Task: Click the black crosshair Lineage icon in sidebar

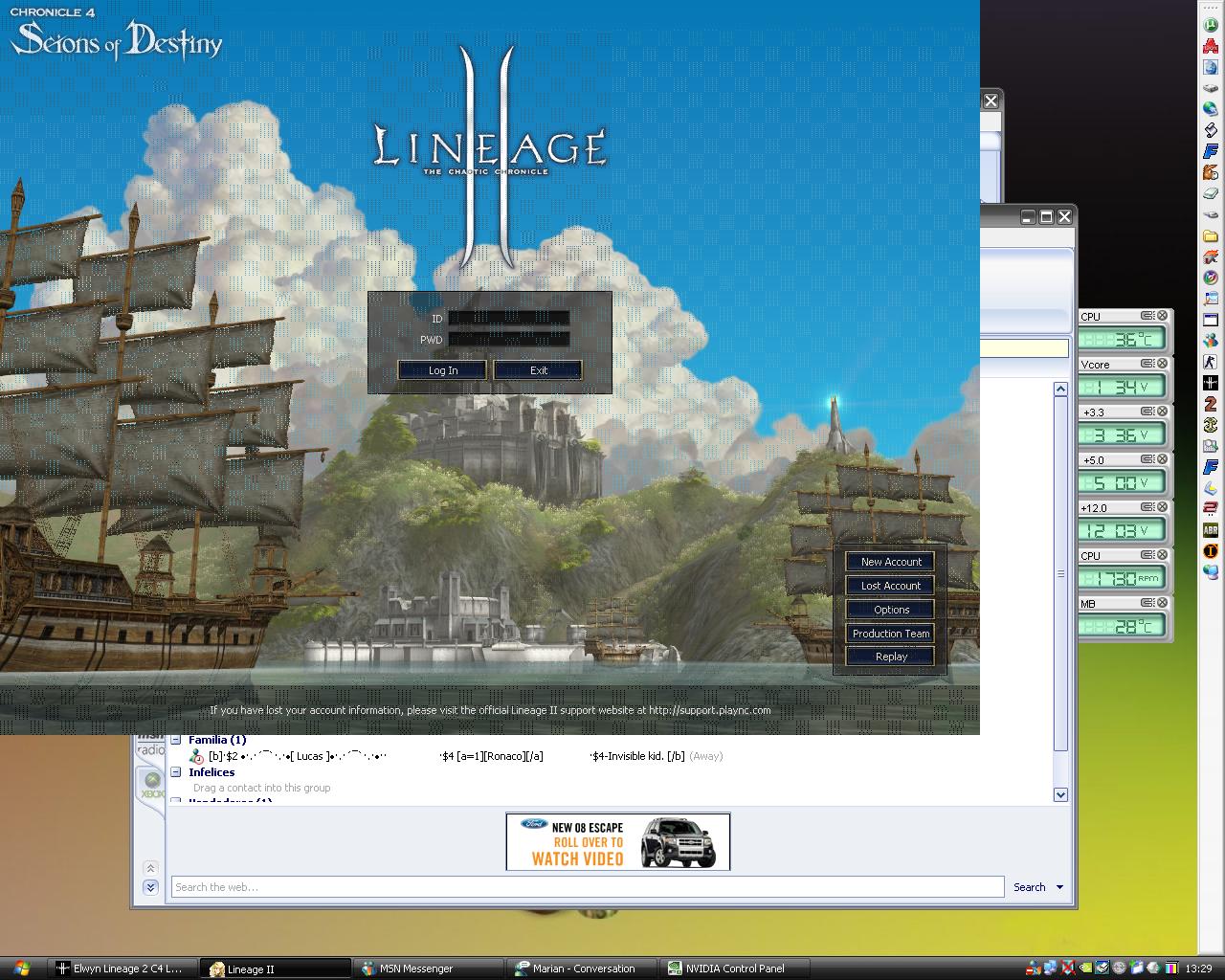Action: (x=1211, y=383)
